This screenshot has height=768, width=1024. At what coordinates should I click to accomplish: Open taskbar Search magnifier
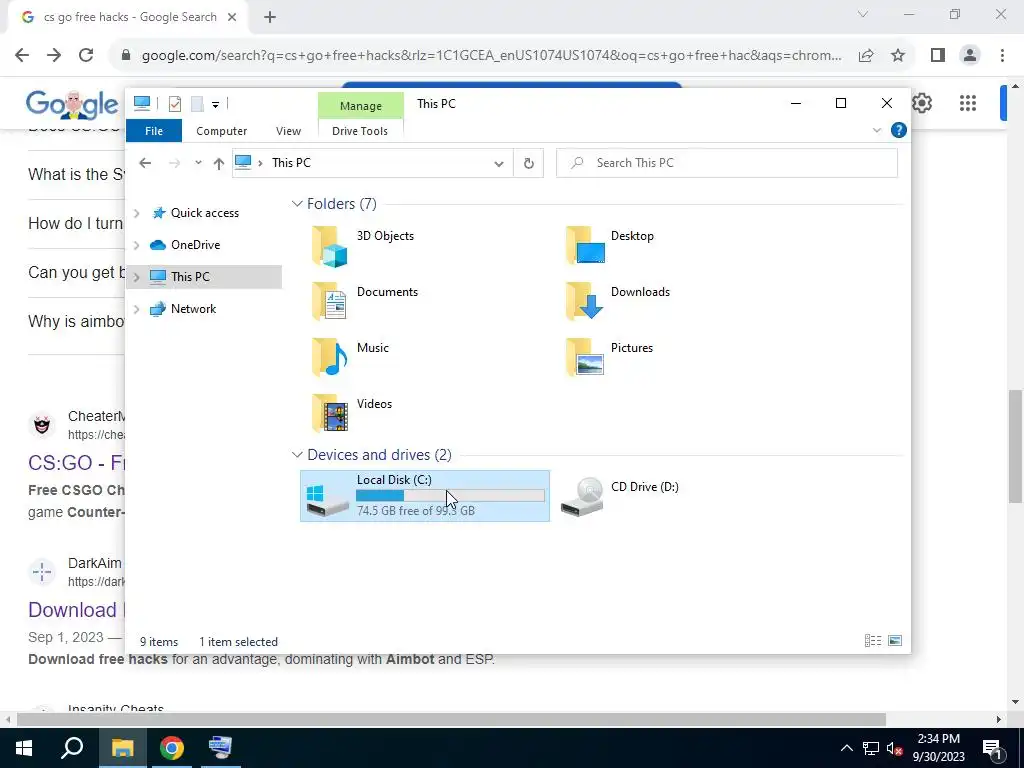coord(72,748)
